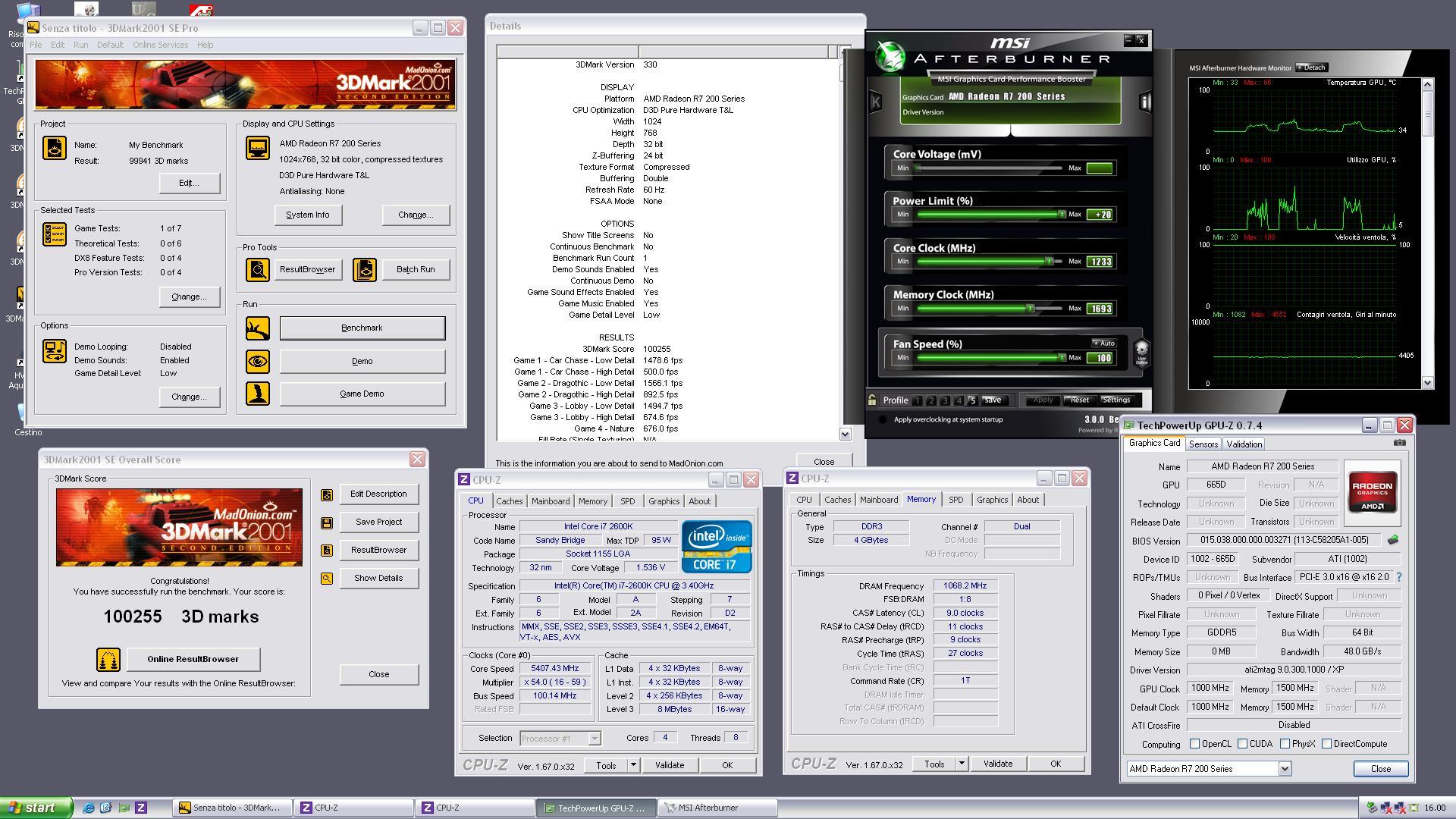Click the Memory Clock slider handle
Viewport: 1456px width, 819px height.
click(1030, 309)
